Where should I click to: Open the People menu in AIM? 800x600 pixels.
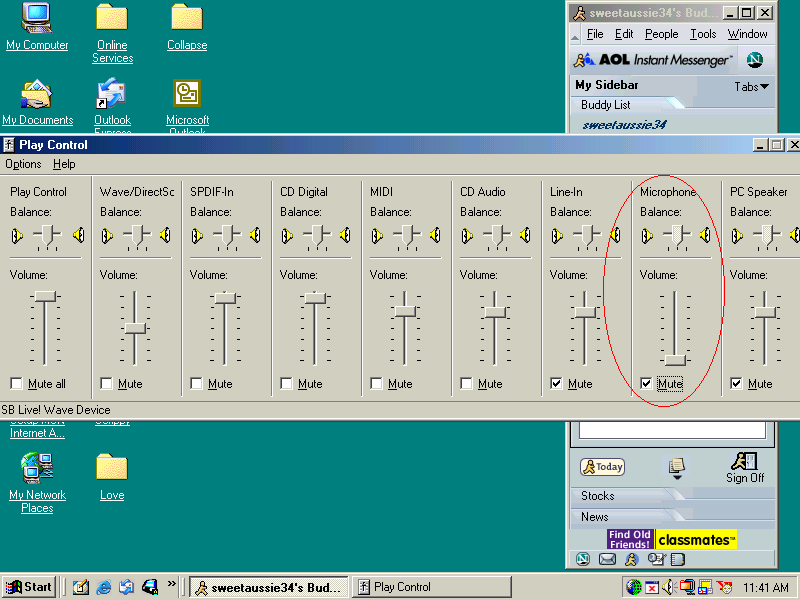[661, 34]
